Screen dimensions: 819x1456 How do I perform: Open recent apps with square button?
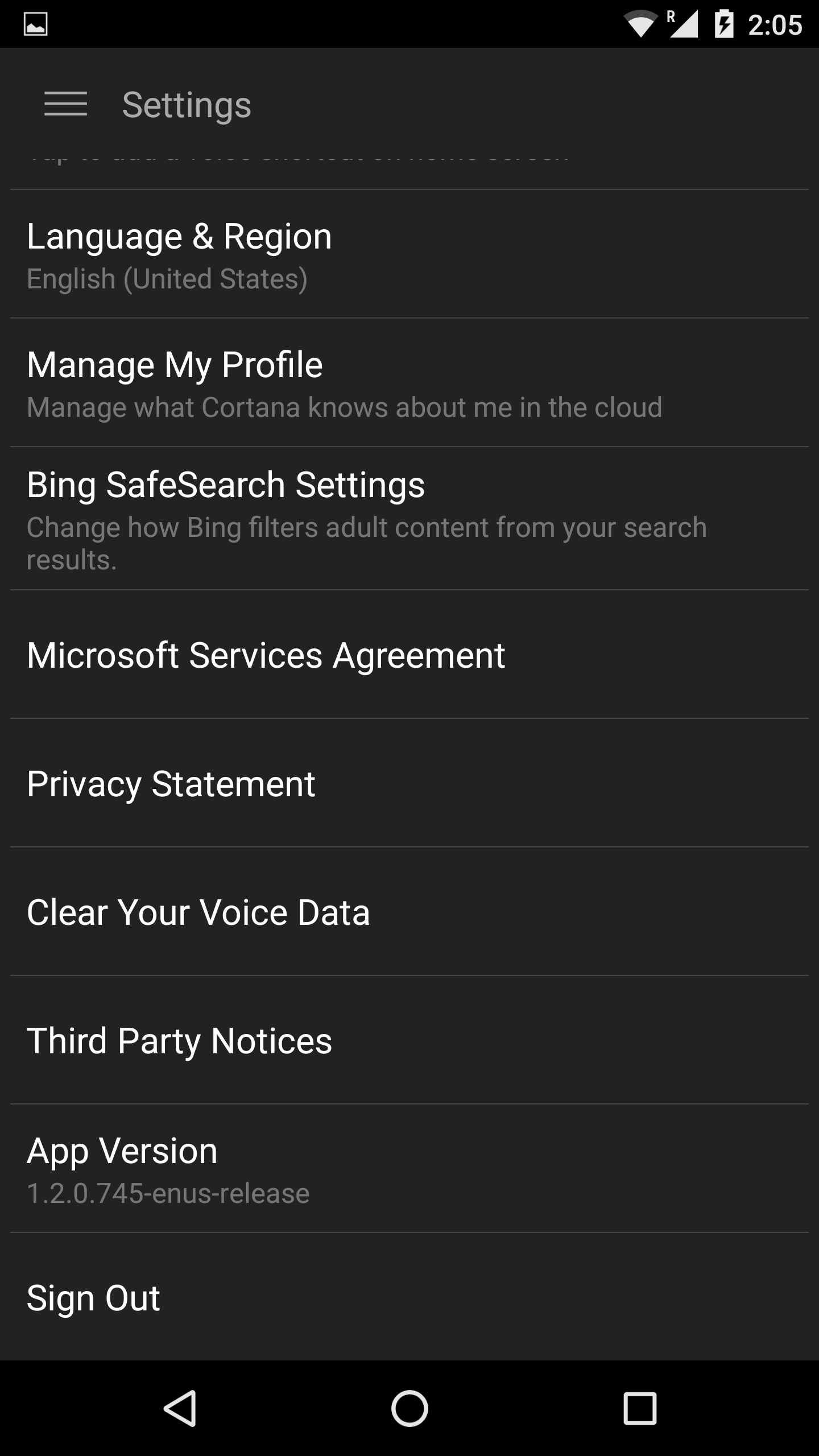click(640, 1408)
